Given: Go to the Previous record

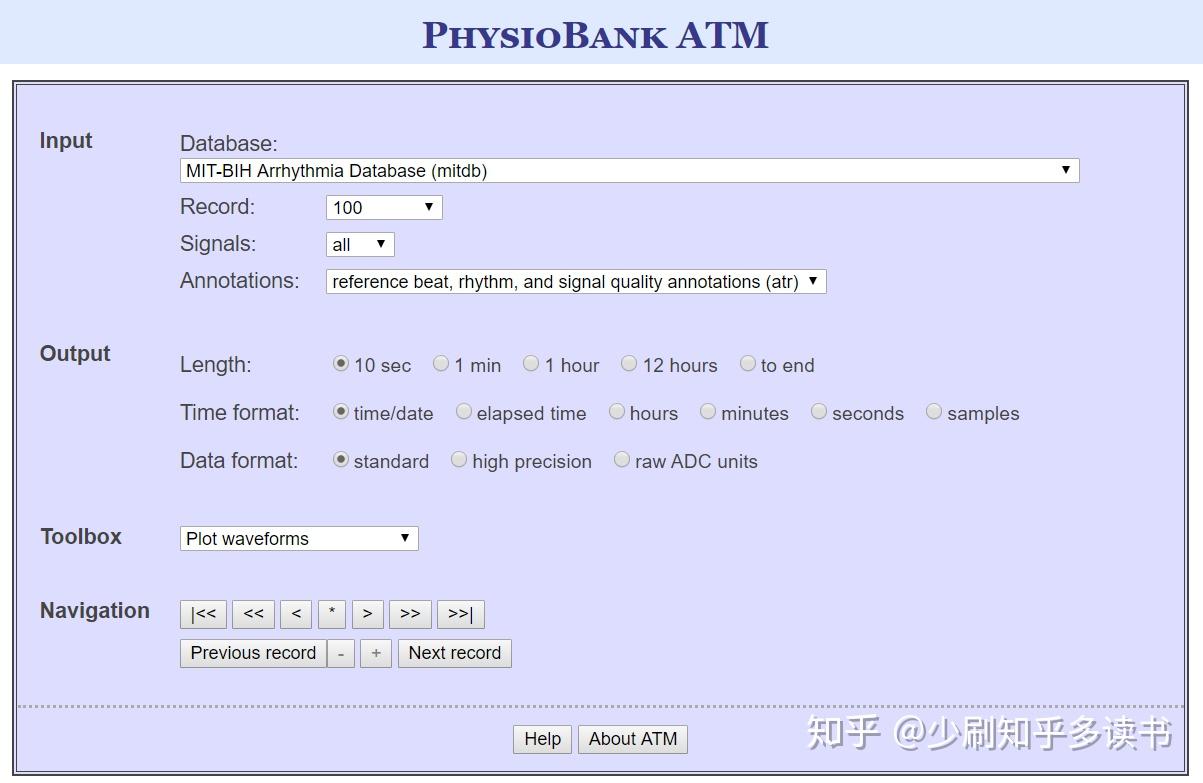Looking at the screenshot, I should point(253,653).
